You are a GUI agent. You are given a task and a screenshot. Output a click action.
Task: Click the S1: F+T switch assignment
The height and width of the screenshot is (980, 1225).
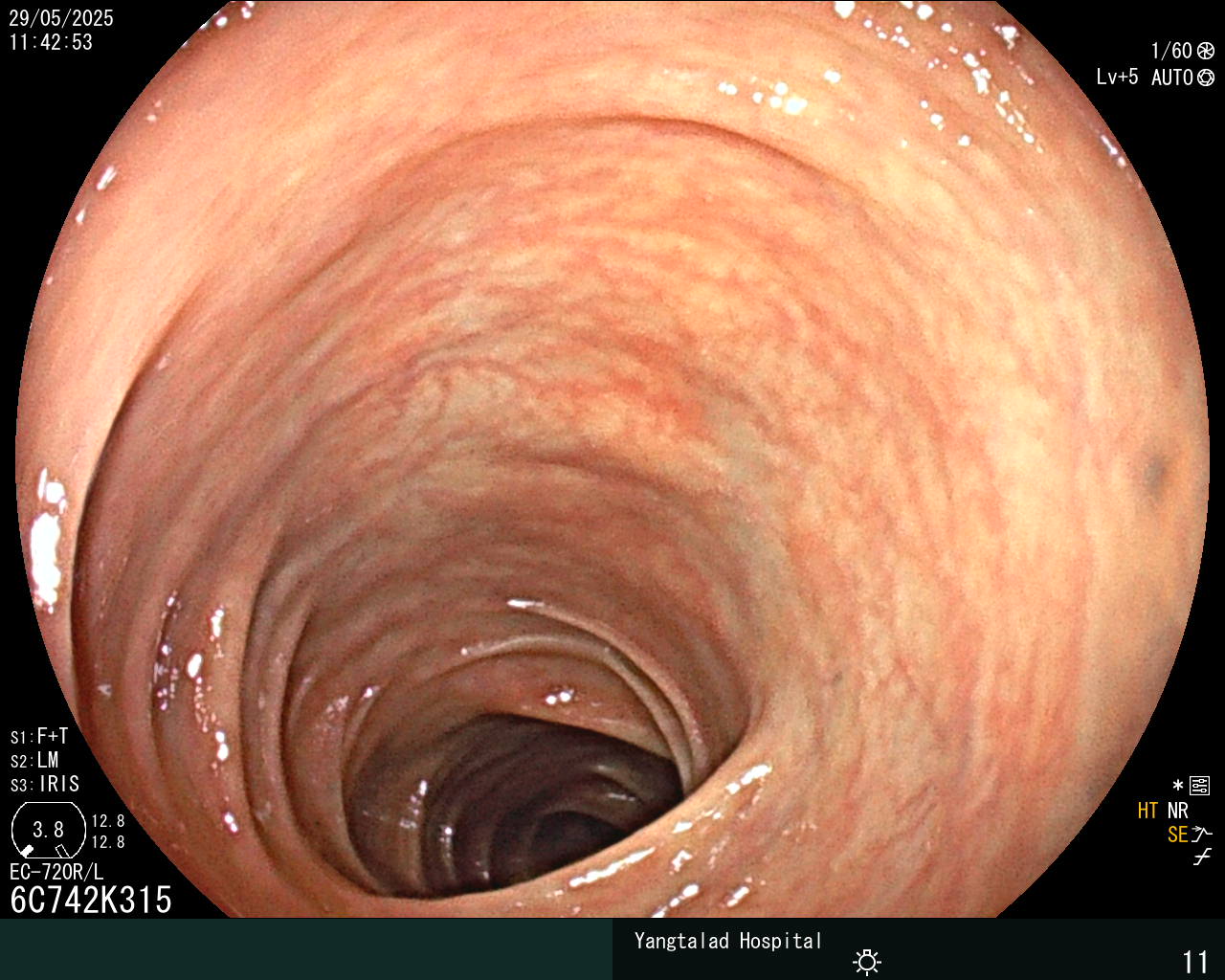point(39,736)
